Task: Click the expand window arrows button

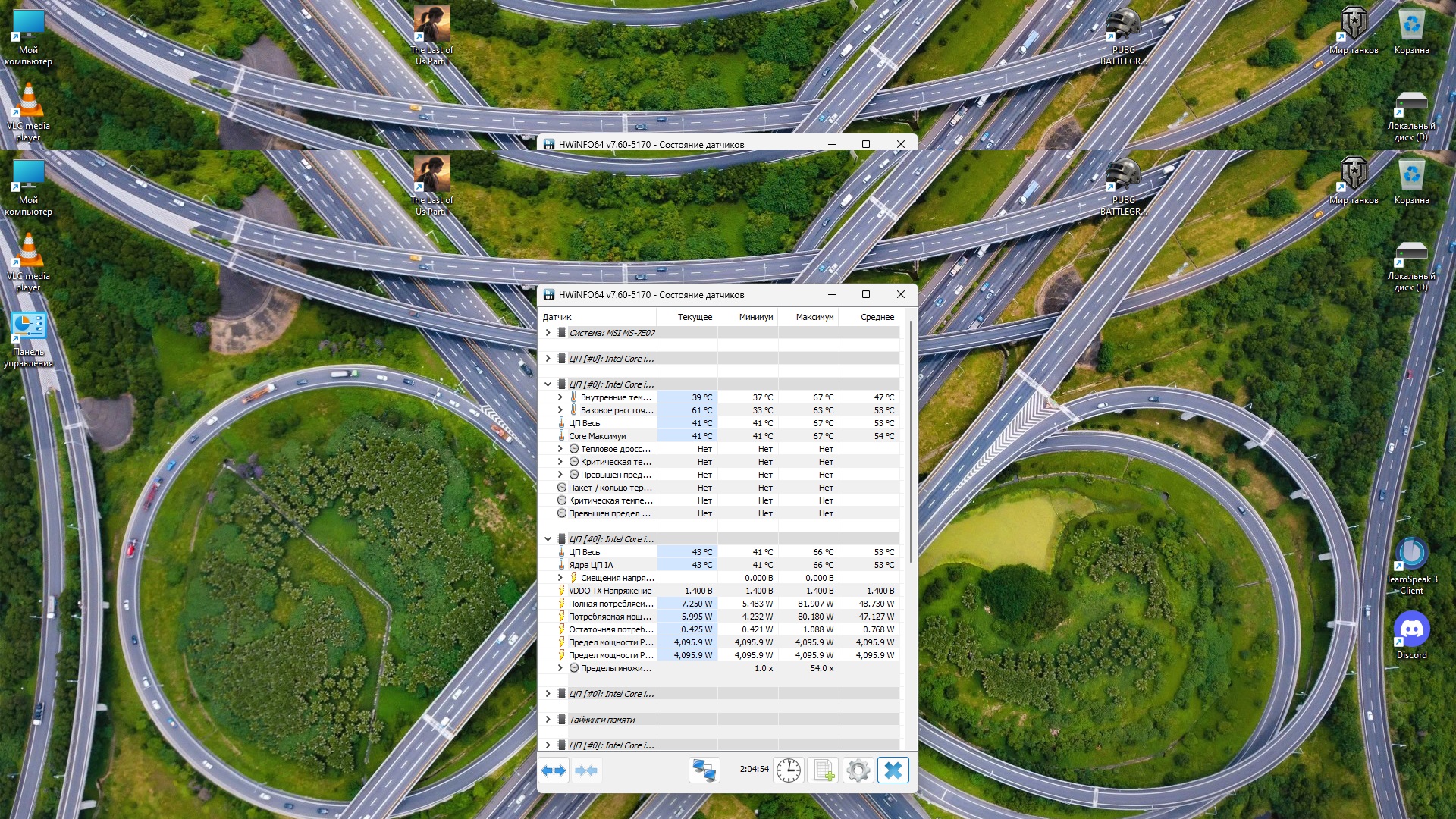Action: click(x=554, y=771)
